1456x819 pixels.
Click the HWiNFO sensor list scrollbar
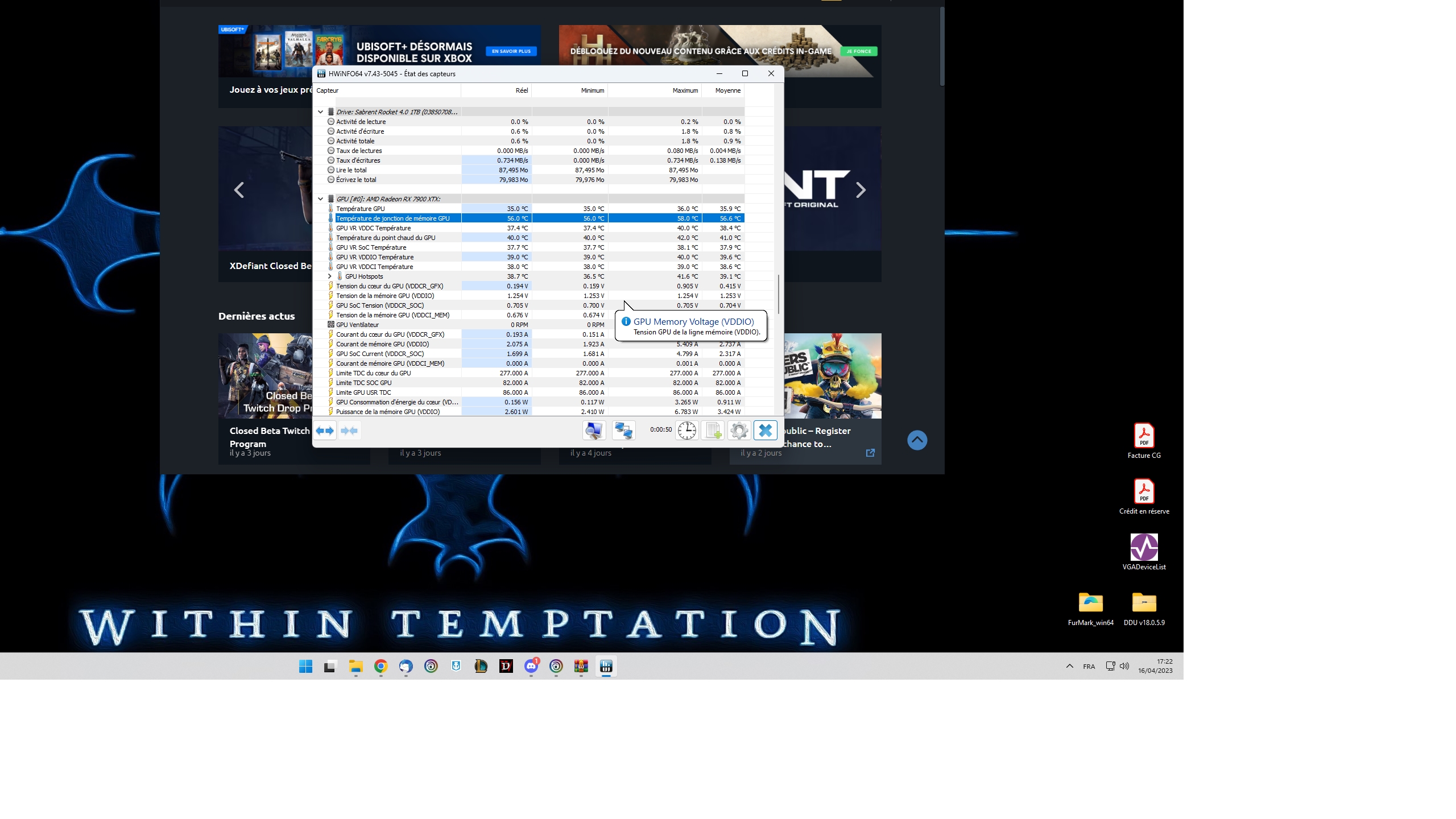(778, 294)
